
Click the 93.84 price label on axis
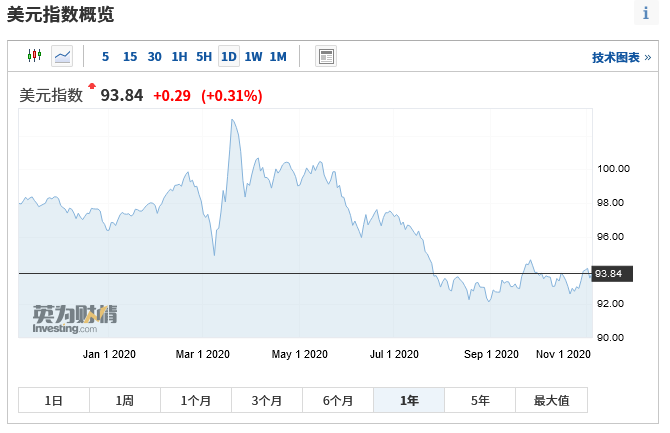tap(608, 273)
